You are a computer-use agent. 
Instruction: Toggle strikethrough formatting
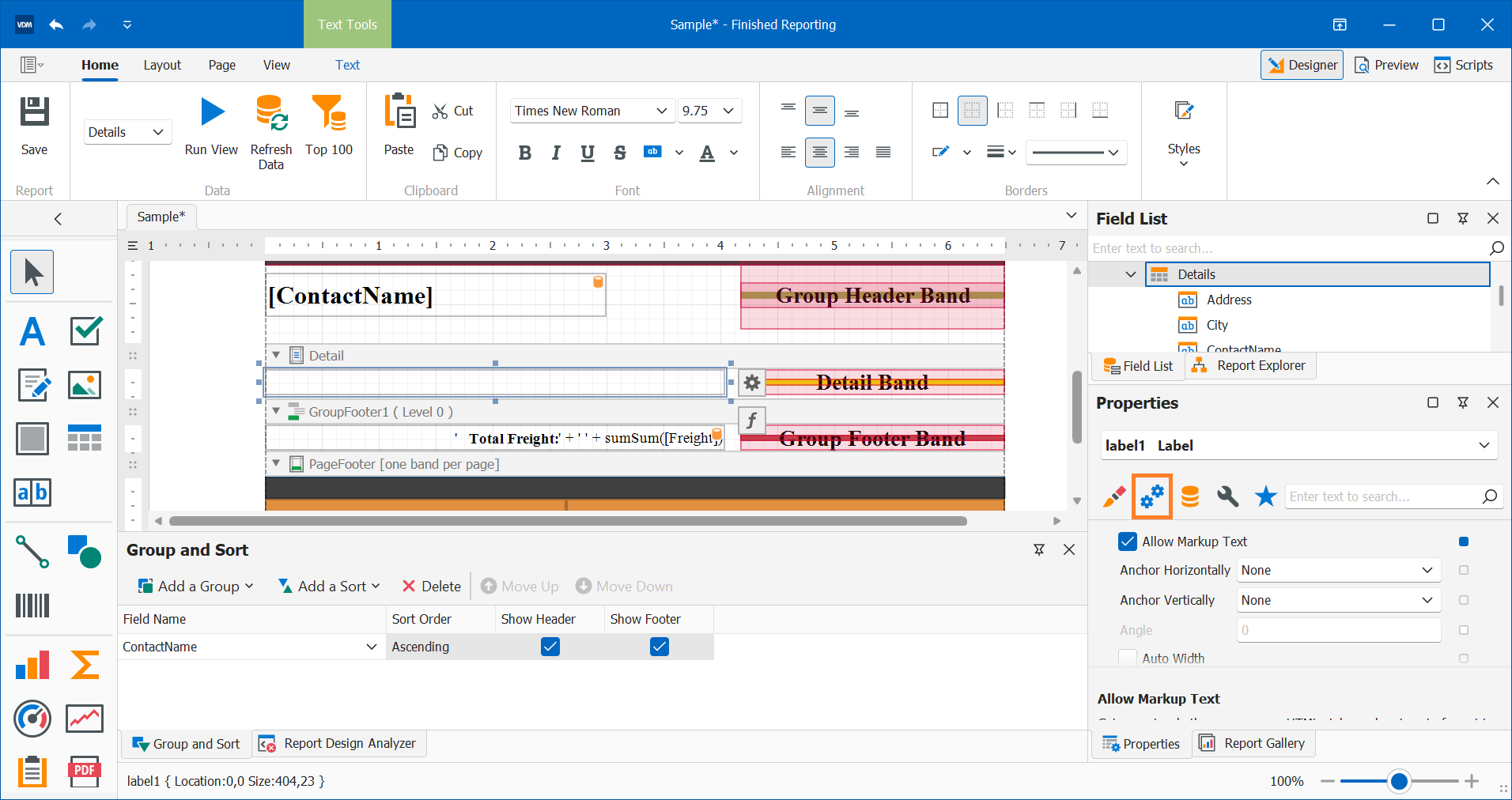[619, 153]
